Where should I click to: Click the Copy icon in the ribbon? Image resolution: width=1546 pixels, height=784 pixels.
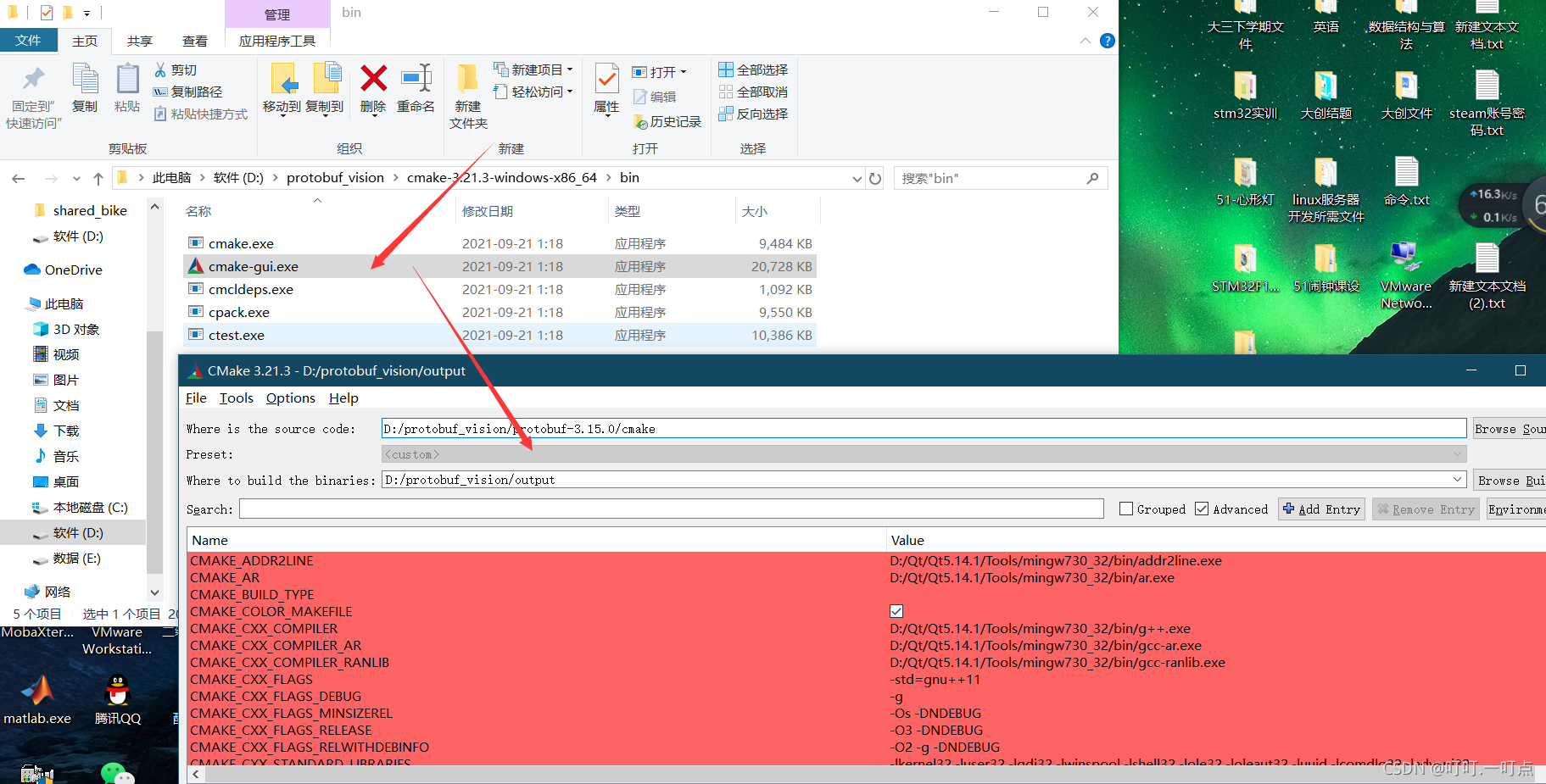coord(85,80)
